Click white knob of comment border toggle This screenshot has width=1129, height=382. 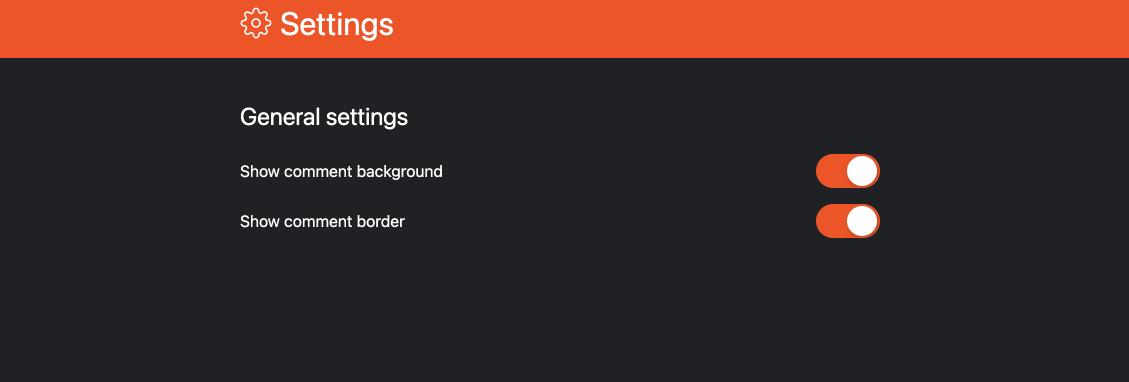point(862,221)
